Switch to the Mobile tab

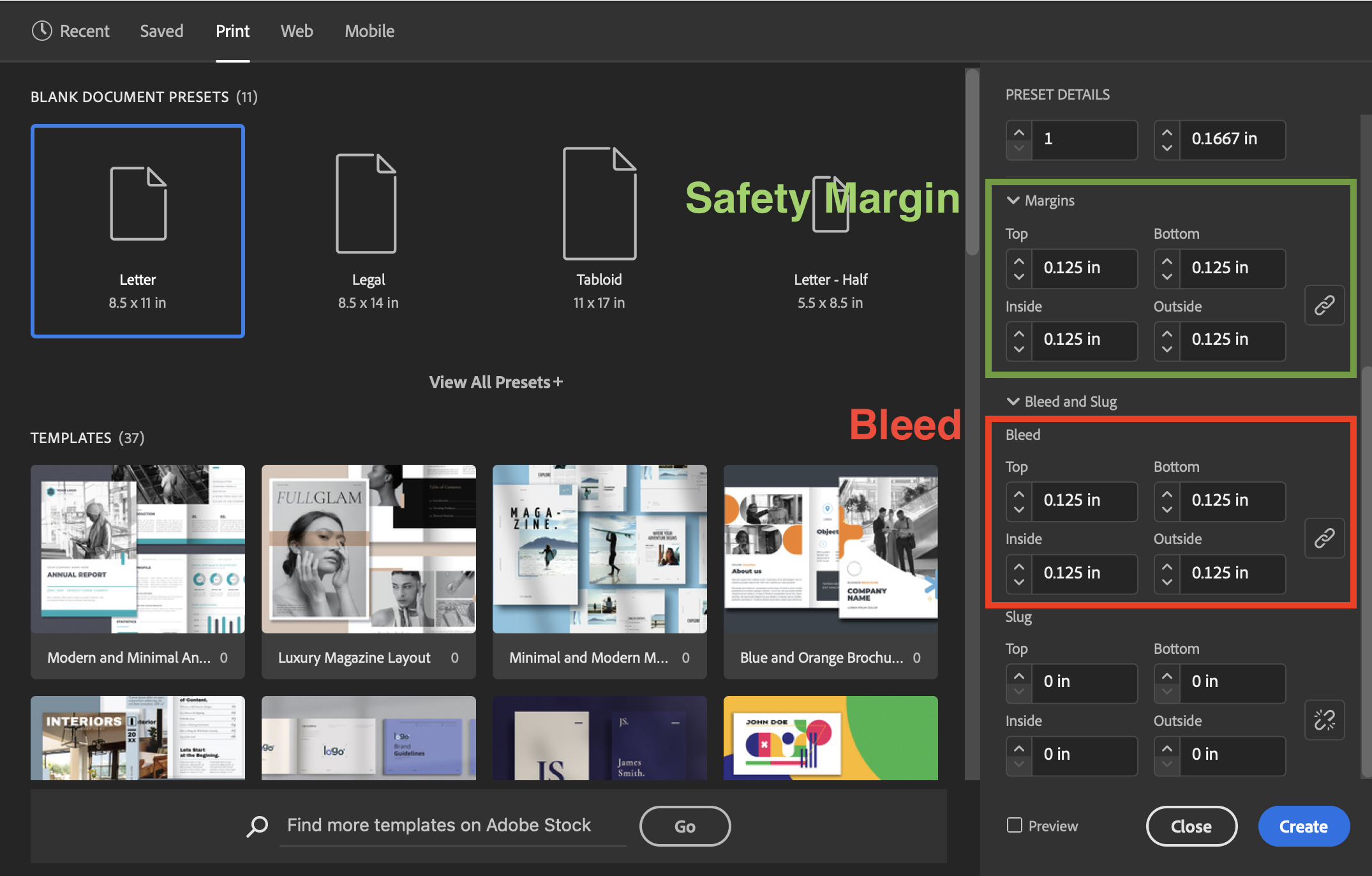tap(369, 31)
